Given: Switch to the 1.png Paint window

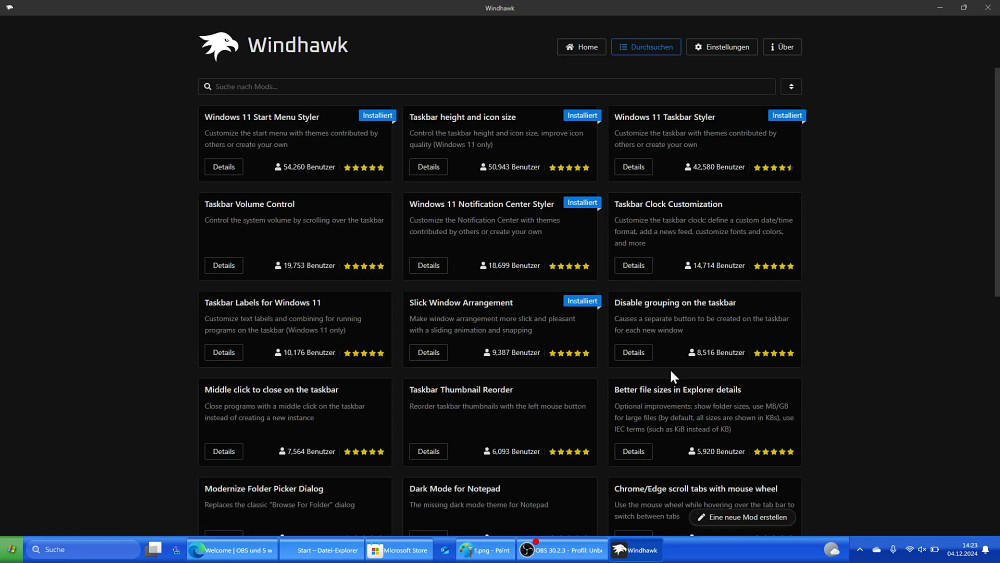Looking at the screenshot, I should click(485, 550).
